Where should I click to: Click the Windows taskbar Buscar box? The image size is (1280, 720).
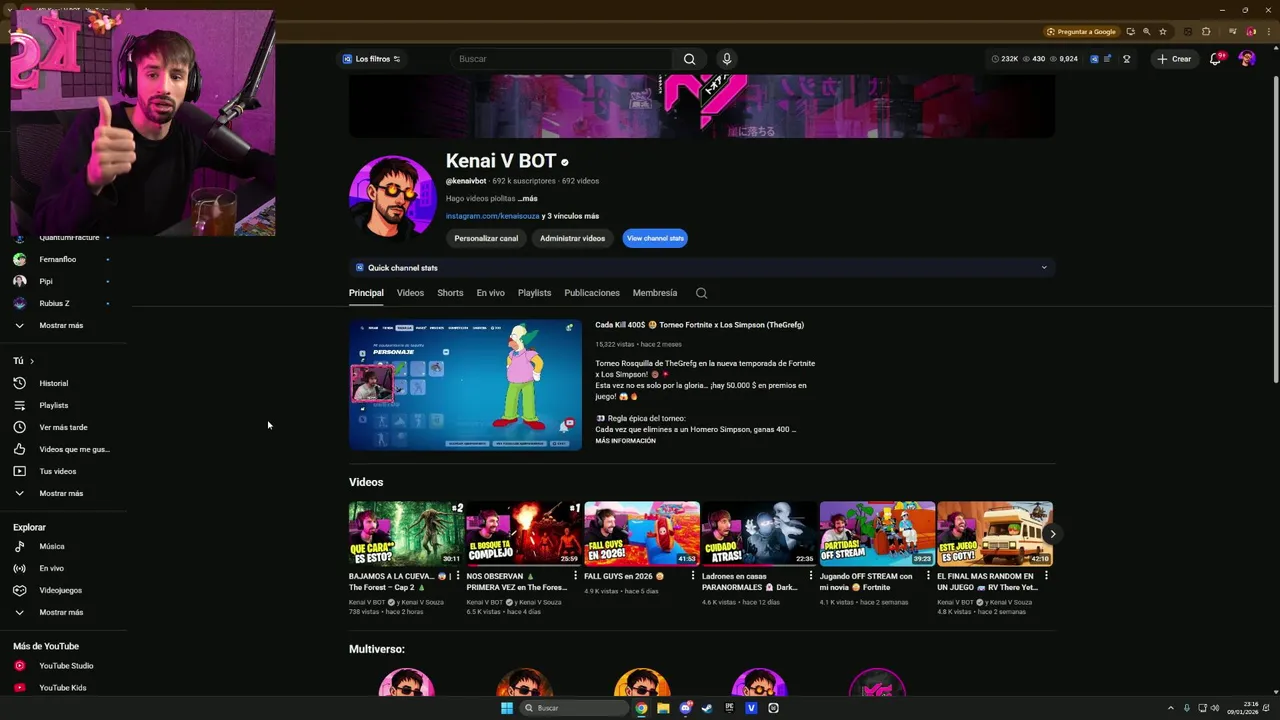574,708
